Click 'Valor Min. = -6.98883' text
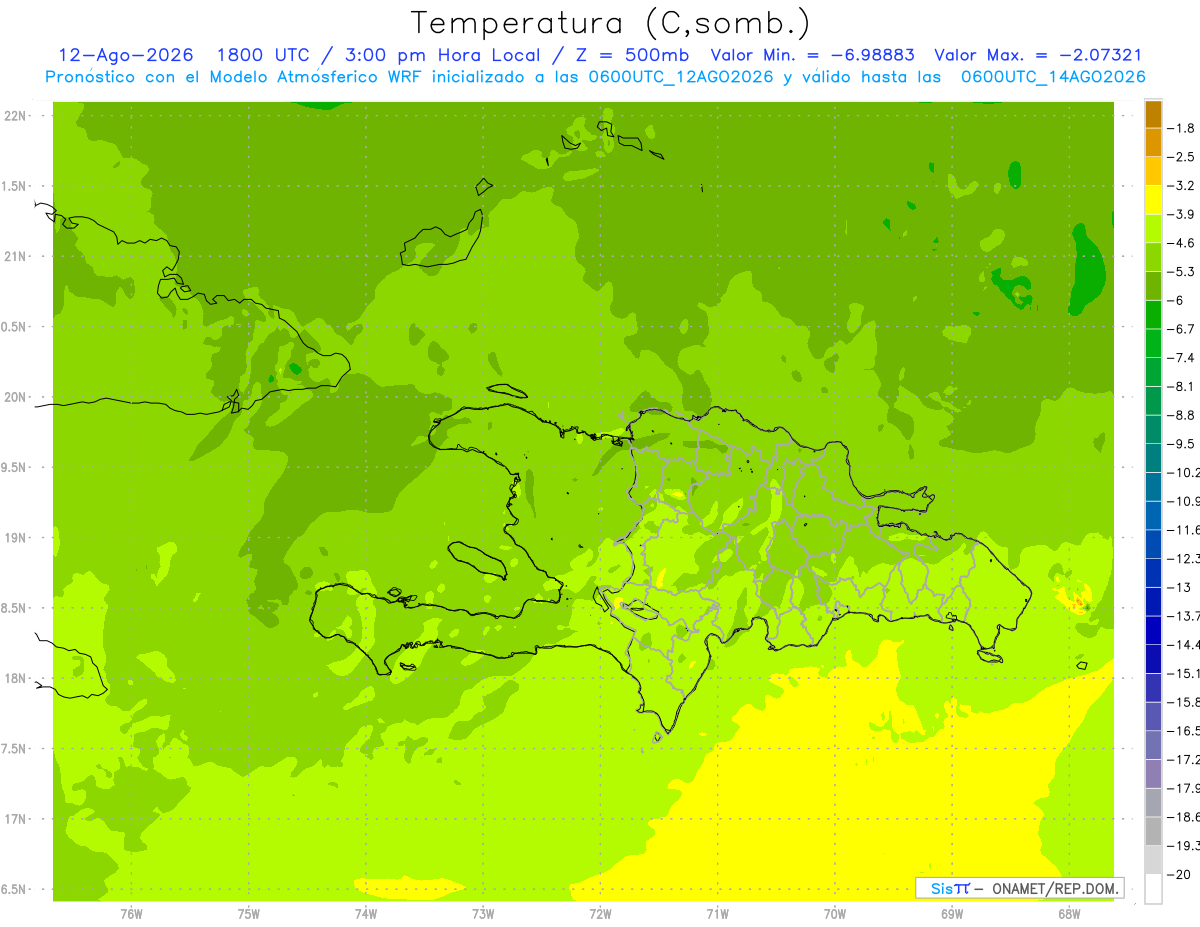This screenshot has width=1200, height=927. [814, 56]
